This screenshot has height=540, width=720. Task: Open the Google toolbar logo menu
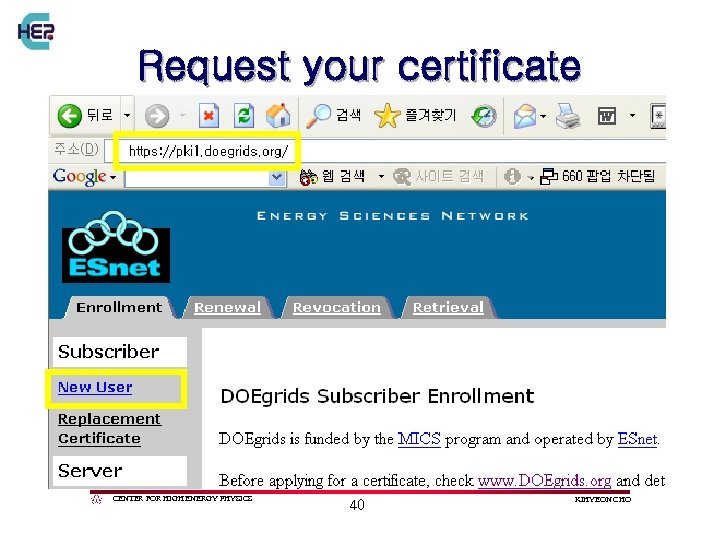pos(84,177)
